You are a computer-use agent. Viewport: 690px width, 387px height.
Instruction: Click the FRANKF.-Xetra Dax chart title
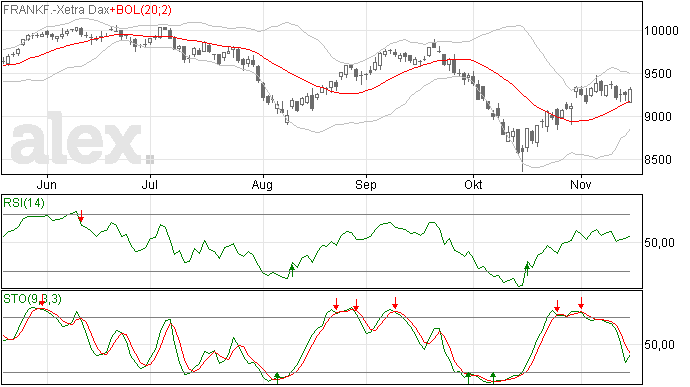tap(56, 10)
